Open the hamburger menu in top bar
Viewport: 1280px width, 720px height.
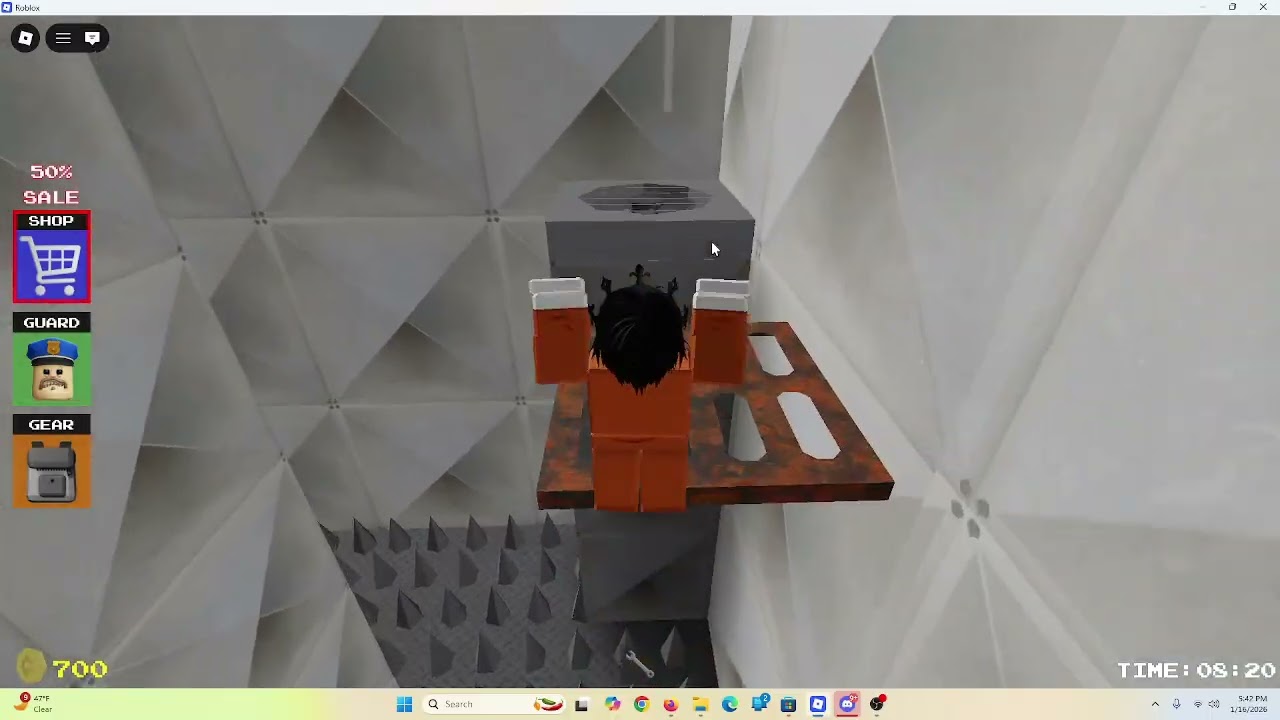pyautogui.click(x=63, y=38)
